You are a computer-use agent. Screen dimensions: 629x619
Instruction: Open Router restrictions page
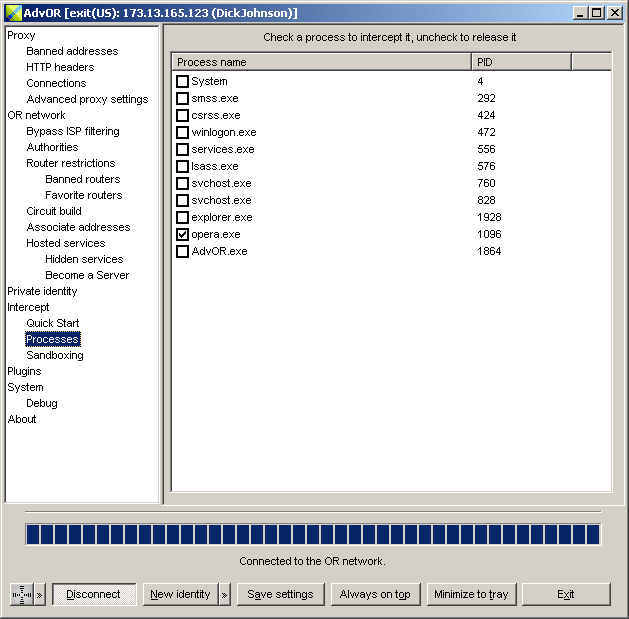coord(71,163)
